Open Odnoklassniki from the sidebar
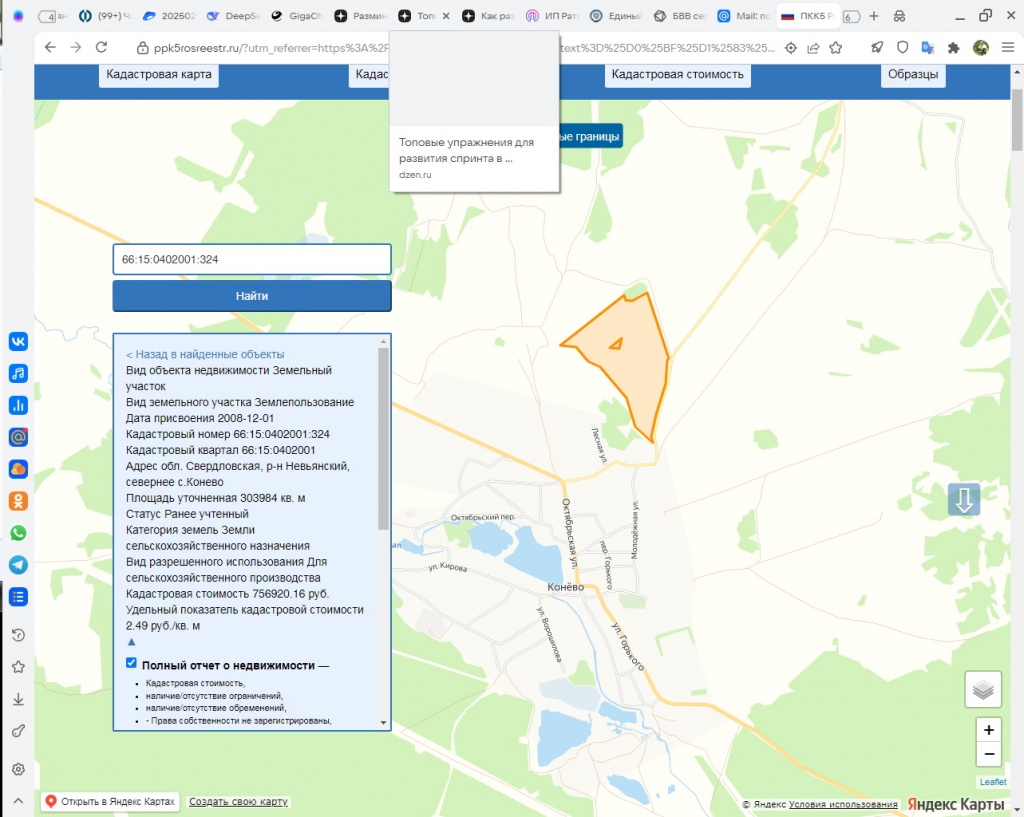The width and height of the screenshot is (1024, 817). pos(18,501)
